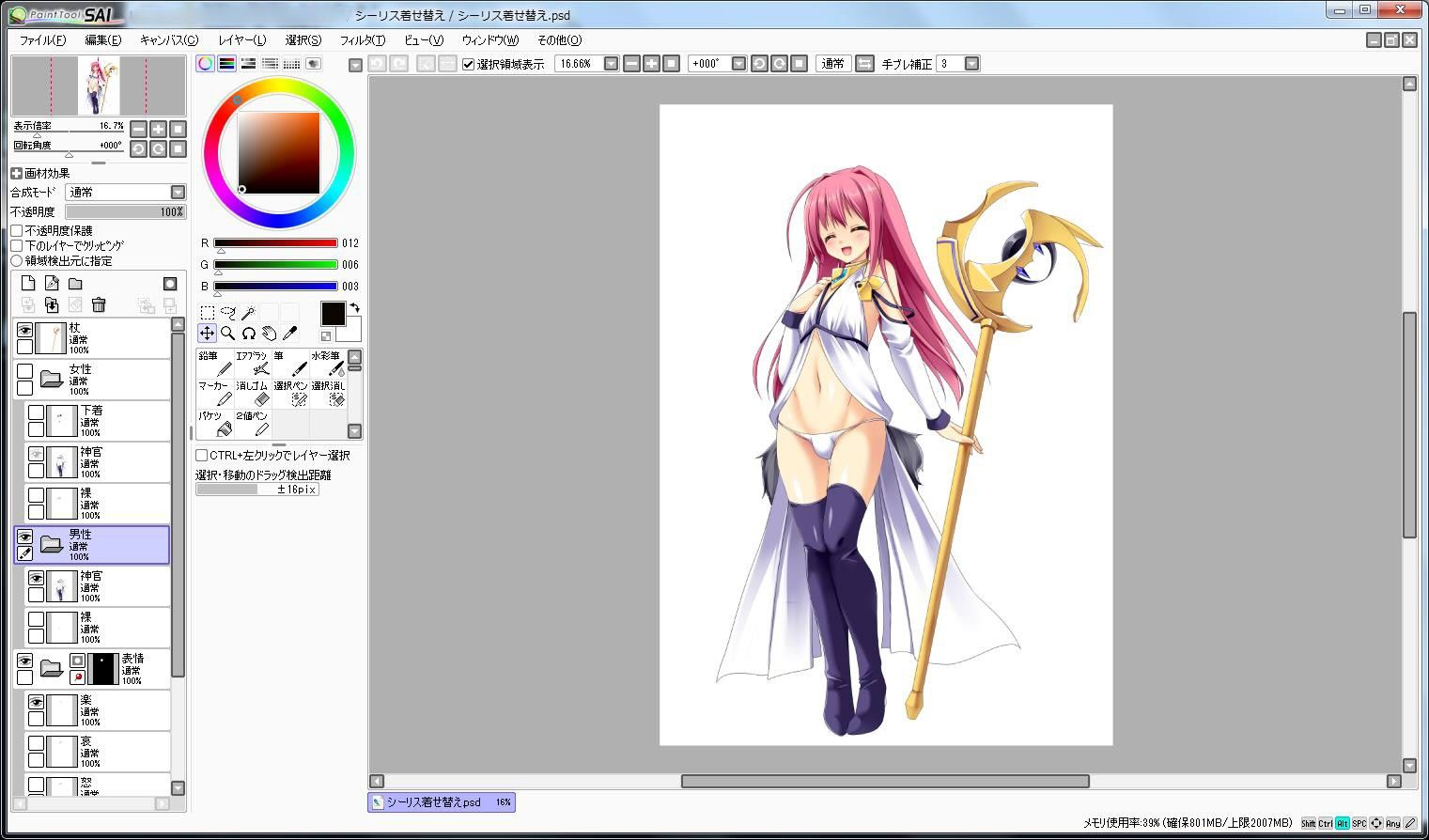Open the フィルタ(T) menu
This screenshot has height=840, width=1429.
tap(362, 39)
